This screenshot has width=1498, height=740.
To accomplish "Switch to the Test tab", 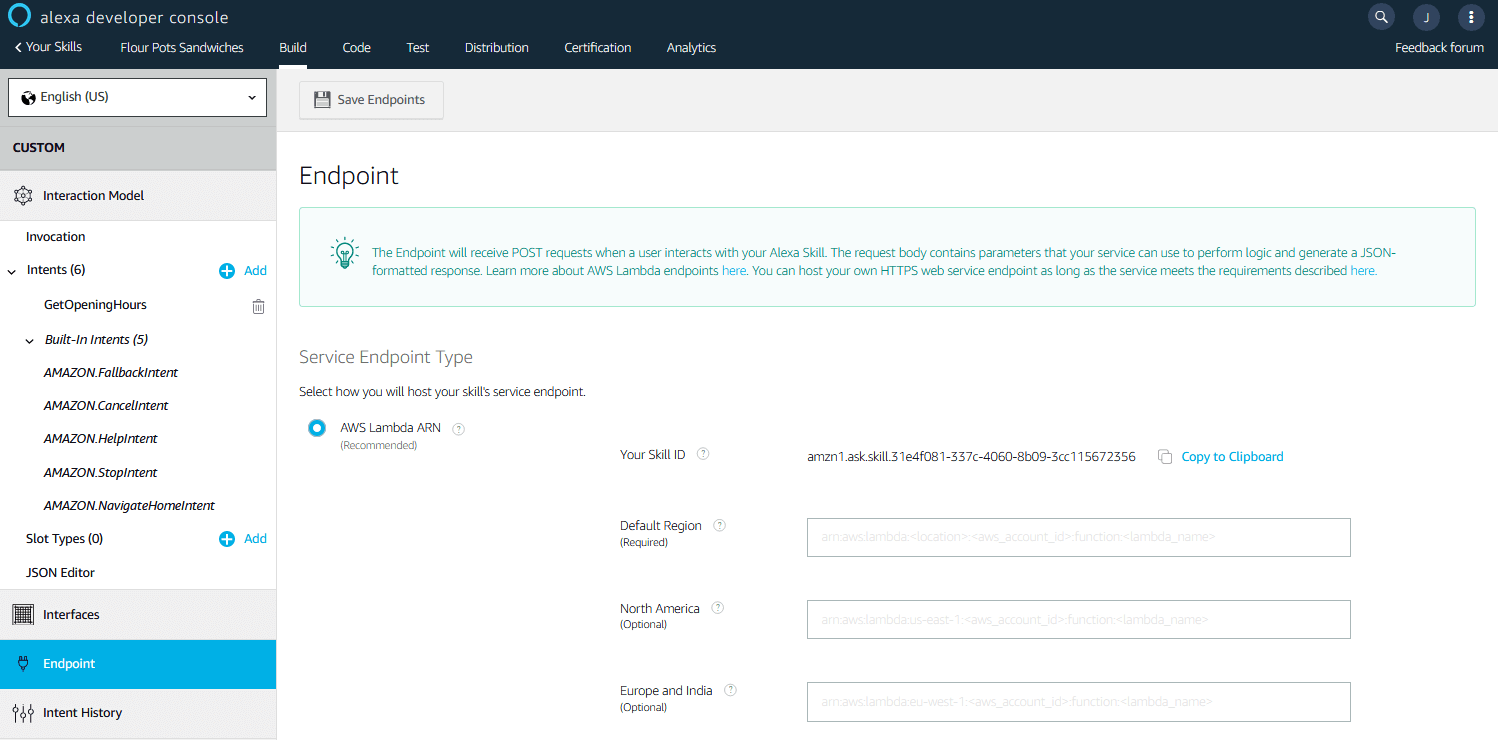I will [418, 47].
